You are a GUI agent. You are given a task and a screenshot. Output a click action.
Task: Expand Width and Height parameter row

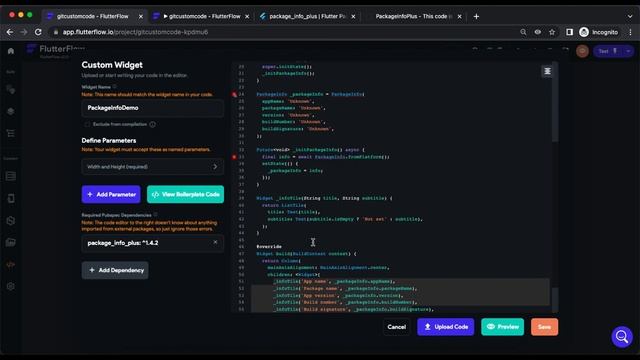pyautogui.click(x=152, y=167)
